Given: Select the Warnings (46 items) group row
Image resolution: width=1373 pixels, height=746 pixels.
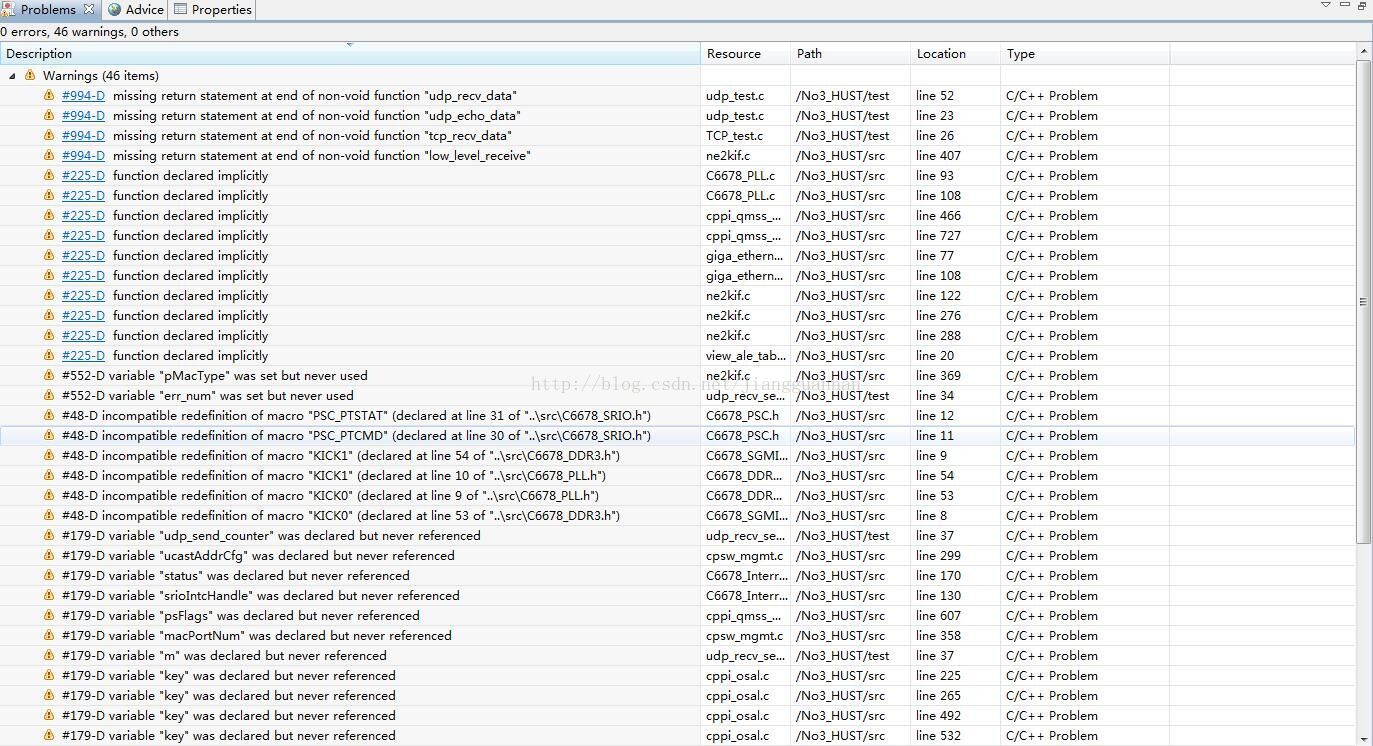Looking at the screenshot, I should tap(678, 76).
